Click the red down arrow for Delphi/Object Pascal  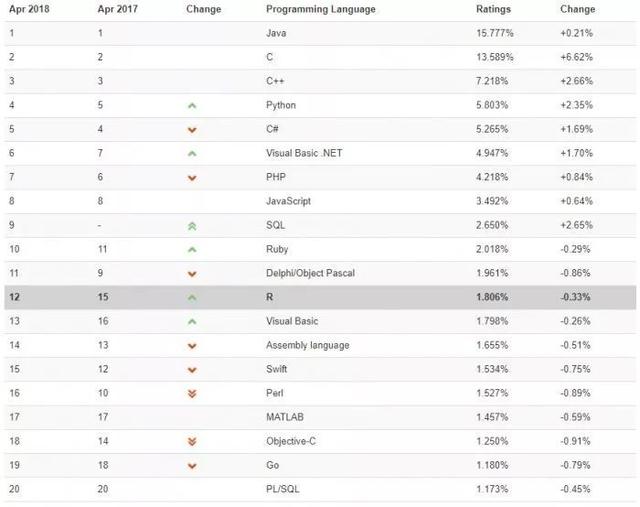point(192,273)
